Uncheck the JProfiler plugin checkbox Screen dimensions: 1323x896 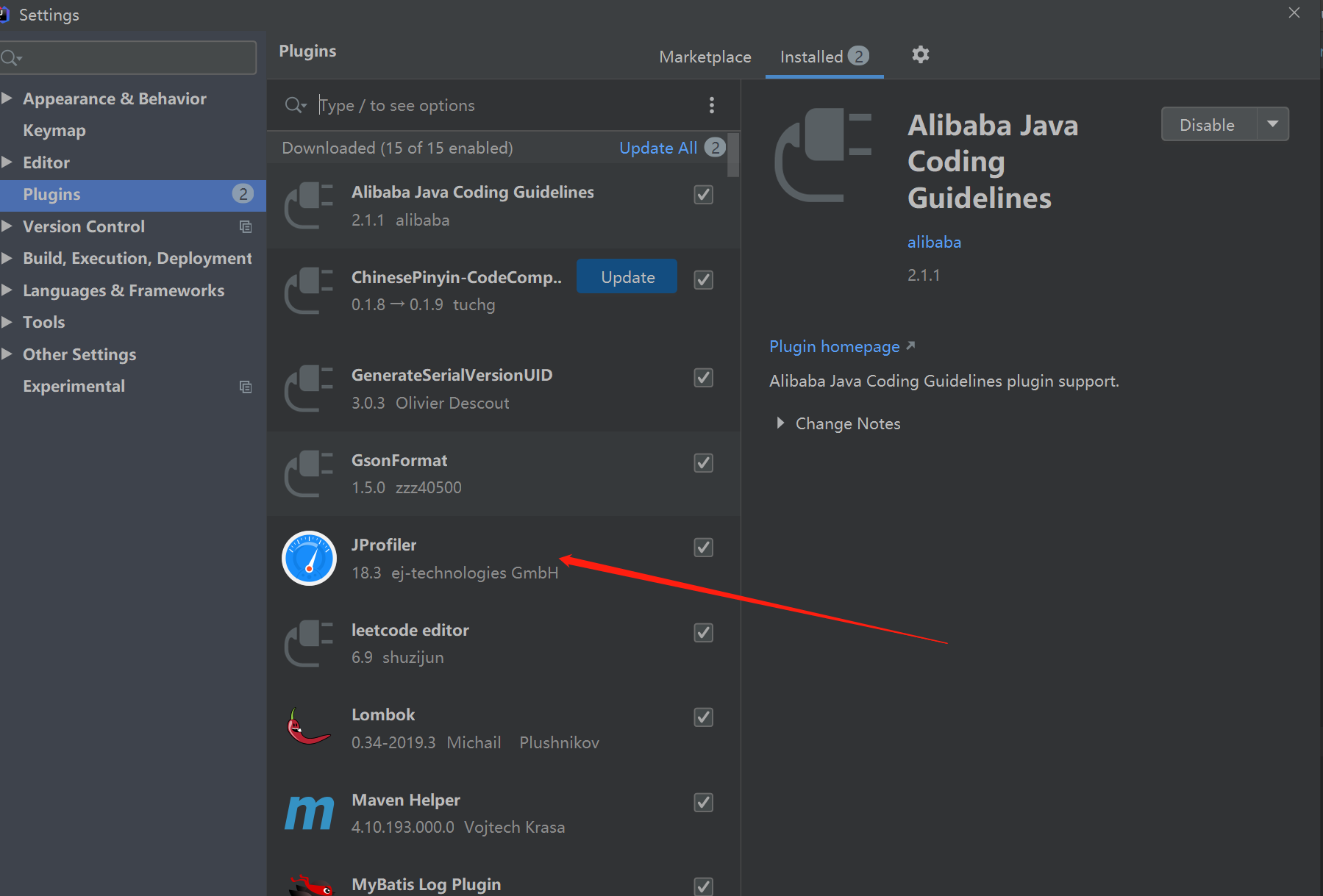click(703, 548)
